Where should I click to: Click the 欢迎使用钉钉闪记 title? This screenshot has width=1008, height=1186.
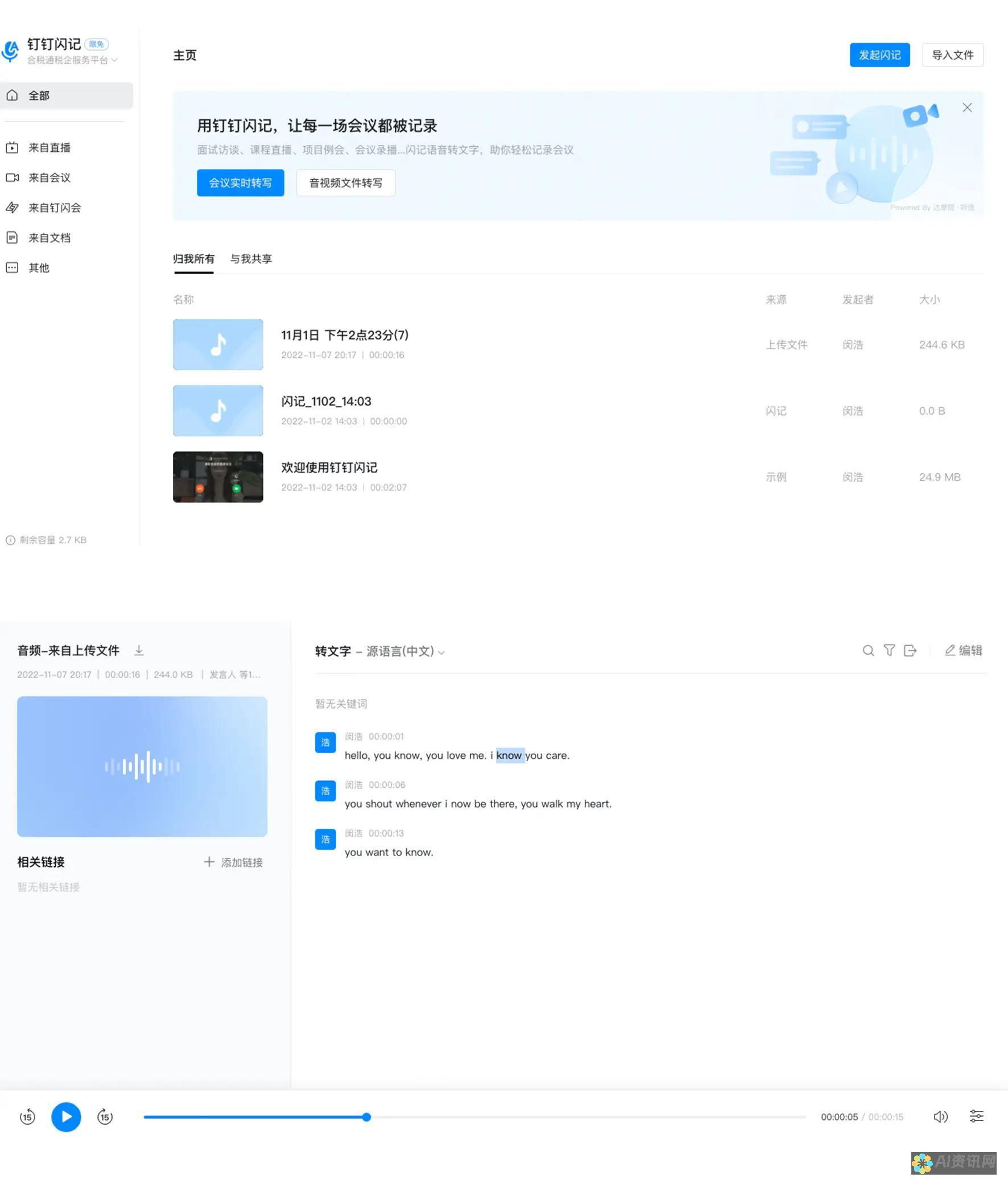[329, 468]
